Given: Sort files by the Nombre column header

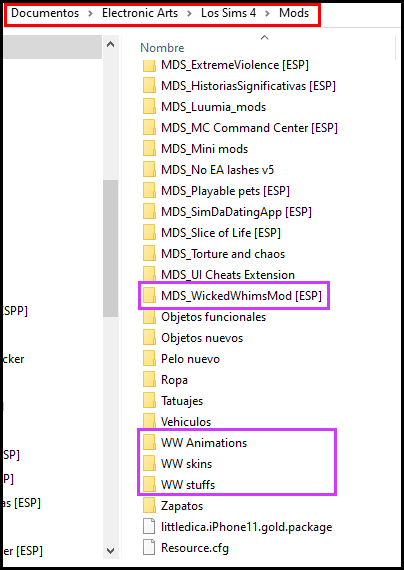Looking at the screenshot, I should (x=162, y=48).
